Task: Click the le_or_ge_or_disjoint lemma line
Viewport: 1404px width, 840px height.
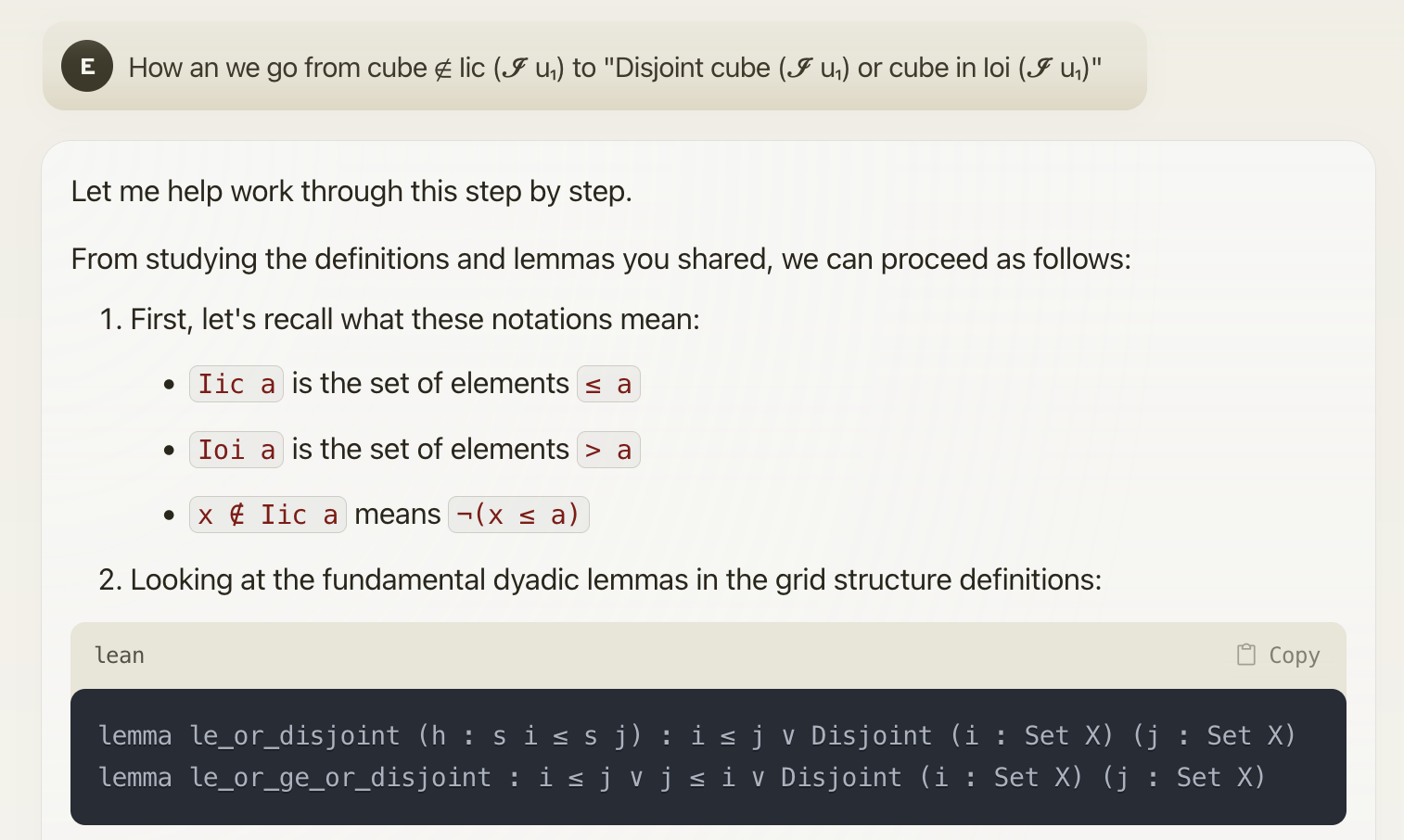Action: tap(683, 777)
